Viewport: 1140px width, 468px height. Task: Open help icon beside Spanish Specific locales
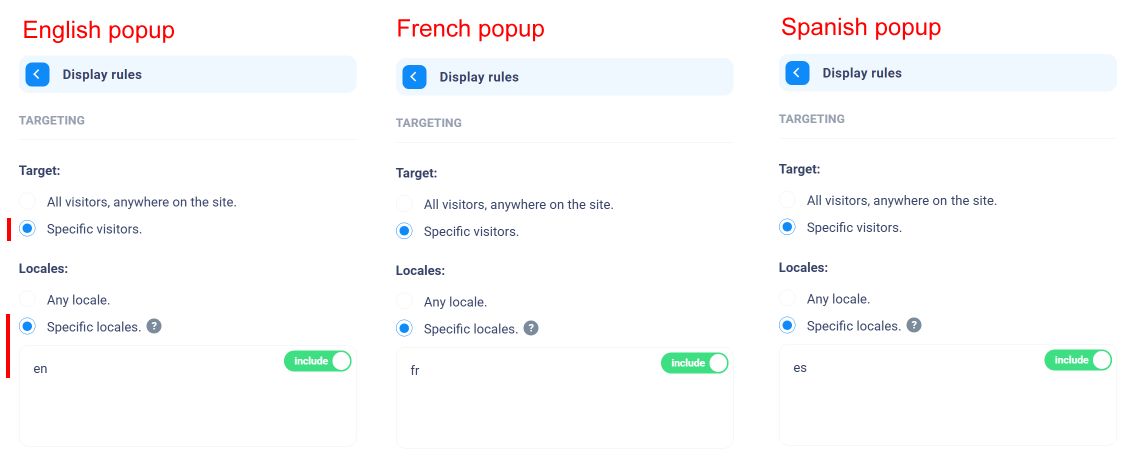(914, 326)
